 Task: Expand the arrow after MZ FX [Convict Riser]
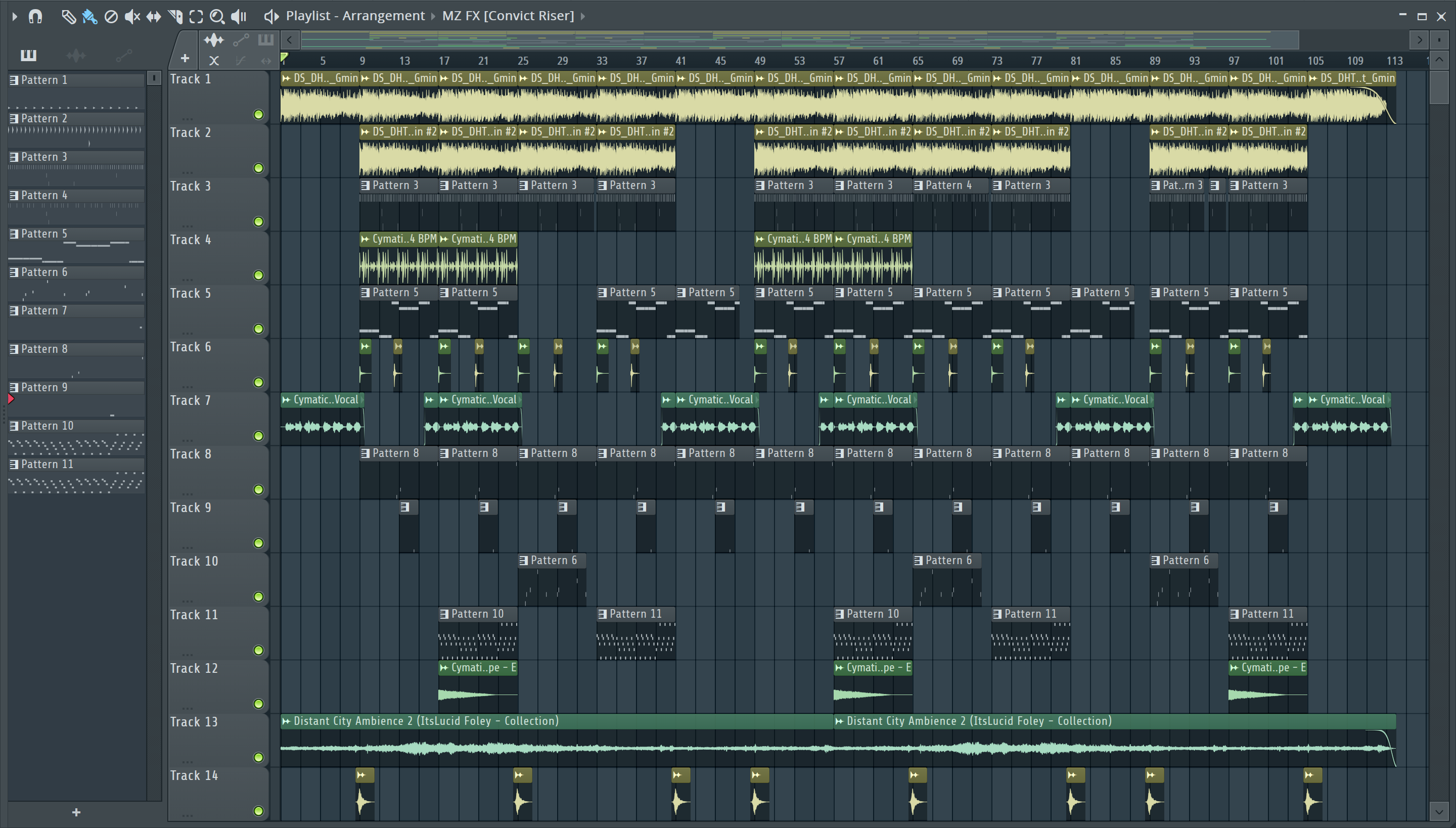click(583, 16)
